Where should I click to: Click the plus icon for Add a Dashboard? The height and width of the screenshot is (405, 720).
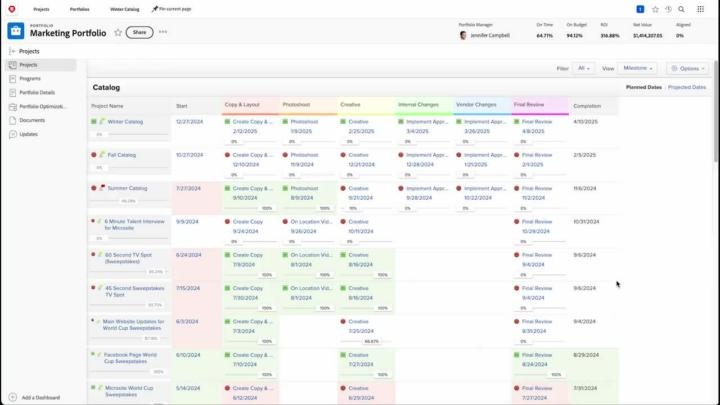point(13,397)
